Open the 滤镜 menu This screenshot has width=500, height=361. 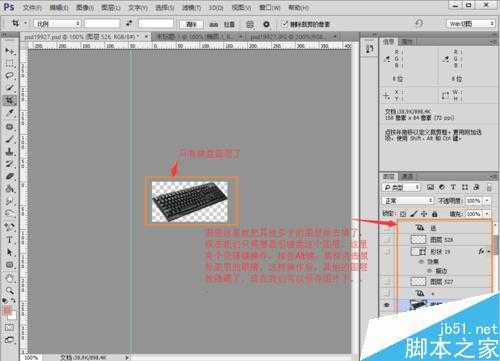pyautogui.click(x=191, y=7)
